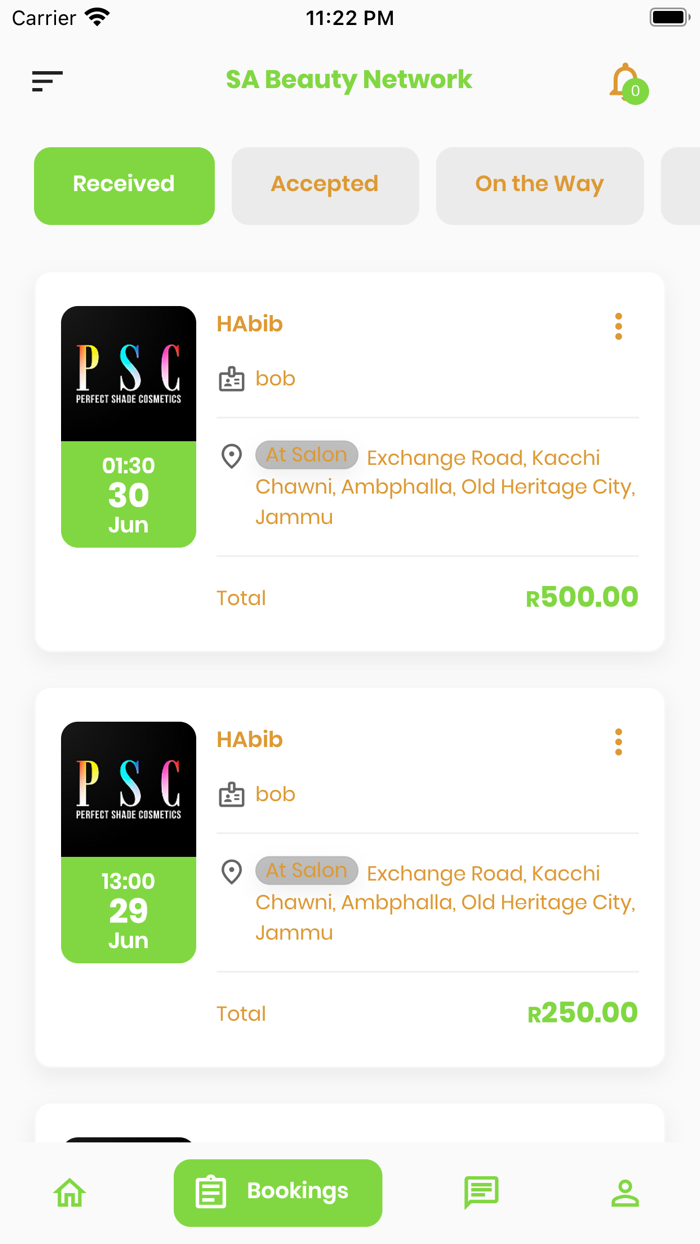Tap the home icon in bottom navigation
Viewport: 700px width, 1244px height.
(x=69, y=1192)
